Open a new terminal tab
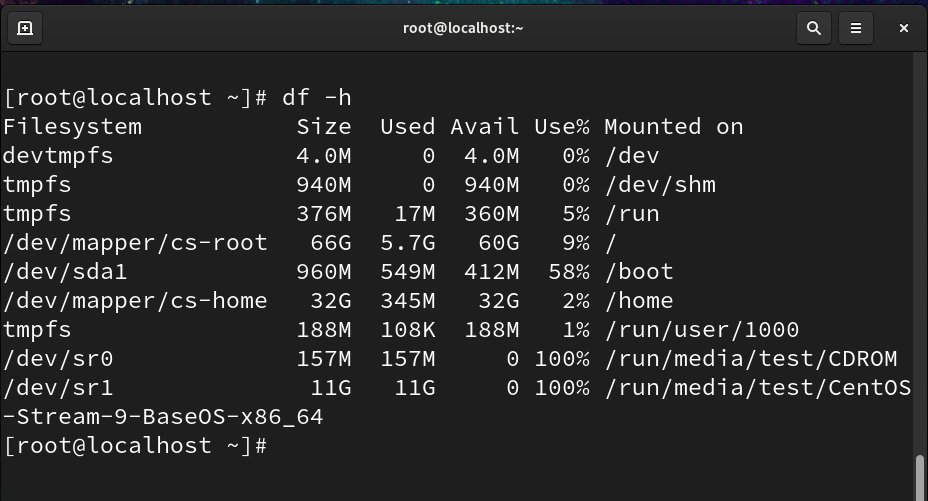Image resolution: width=928 pixels, height=501 pixels. point(25,28)
